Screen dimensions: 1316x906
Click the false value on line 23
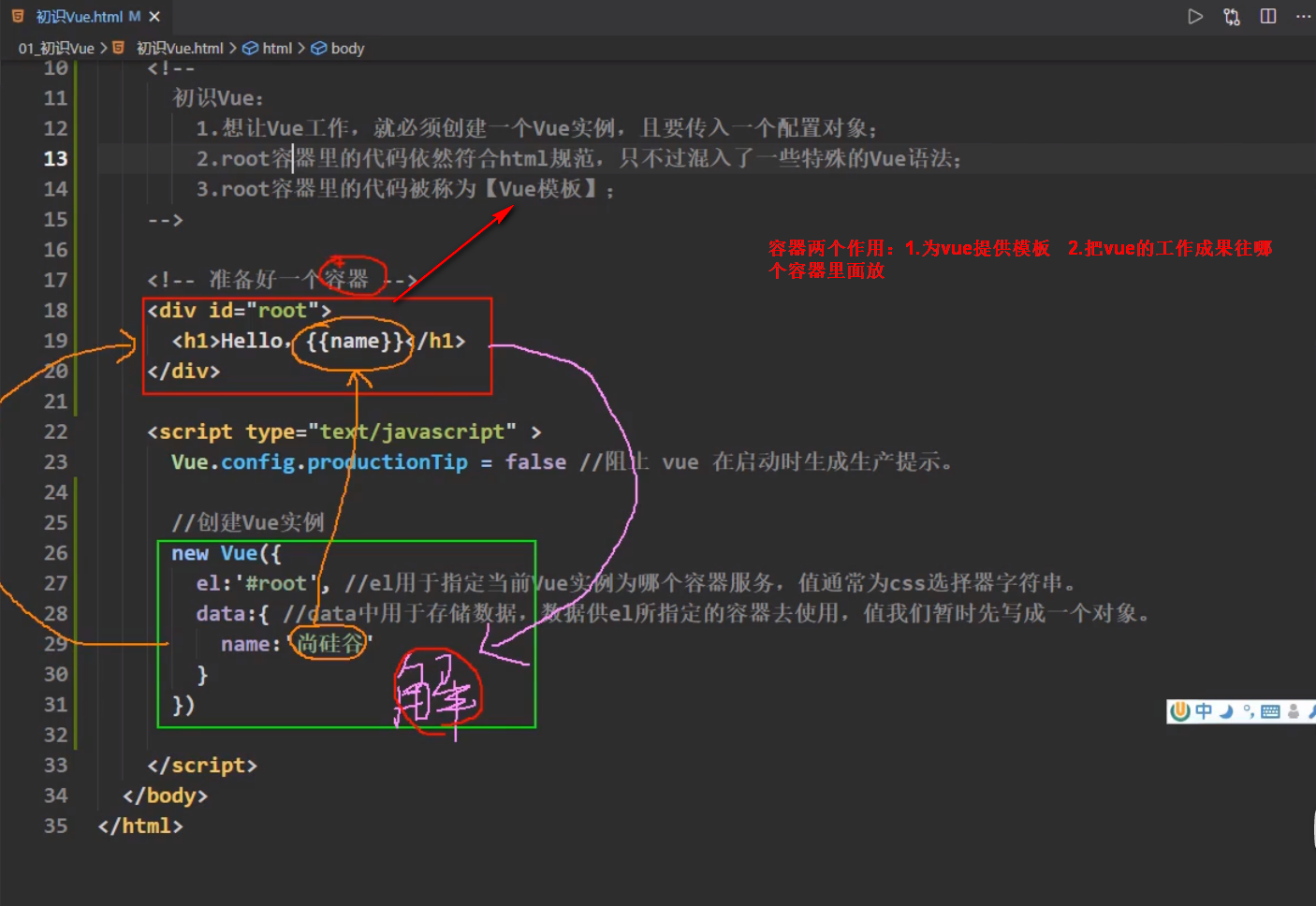click(535, 461)
